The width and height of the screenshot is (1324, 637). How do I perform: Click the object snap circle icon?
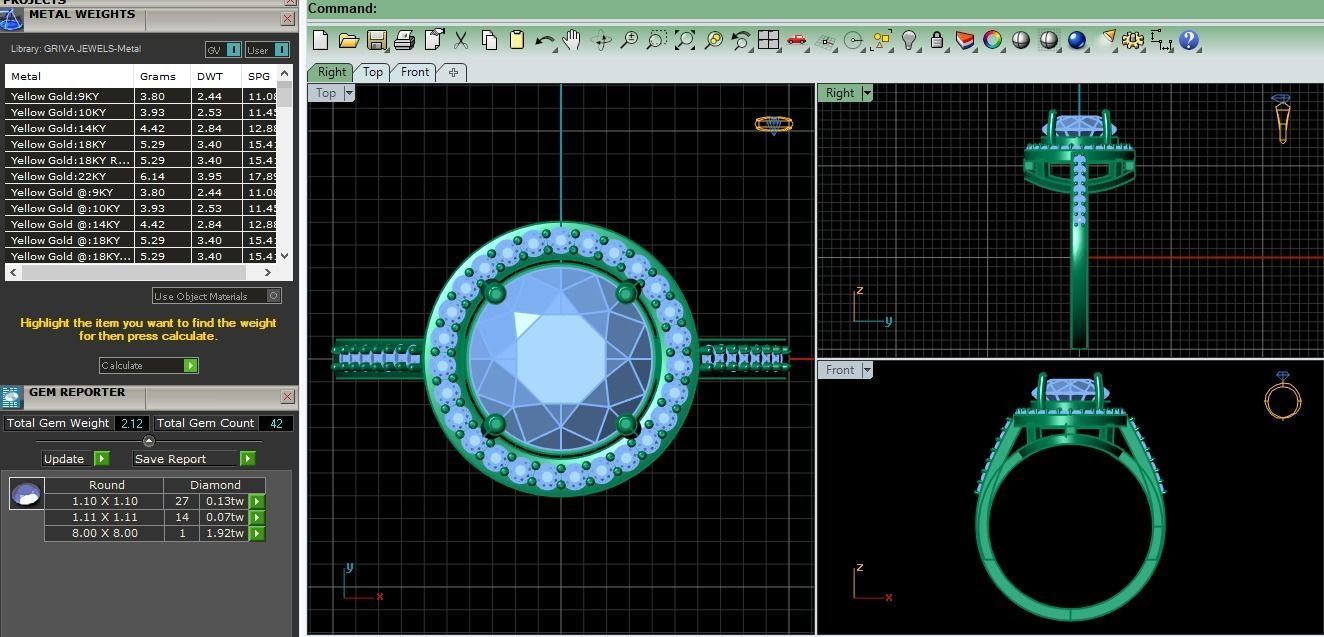point(853,40)
